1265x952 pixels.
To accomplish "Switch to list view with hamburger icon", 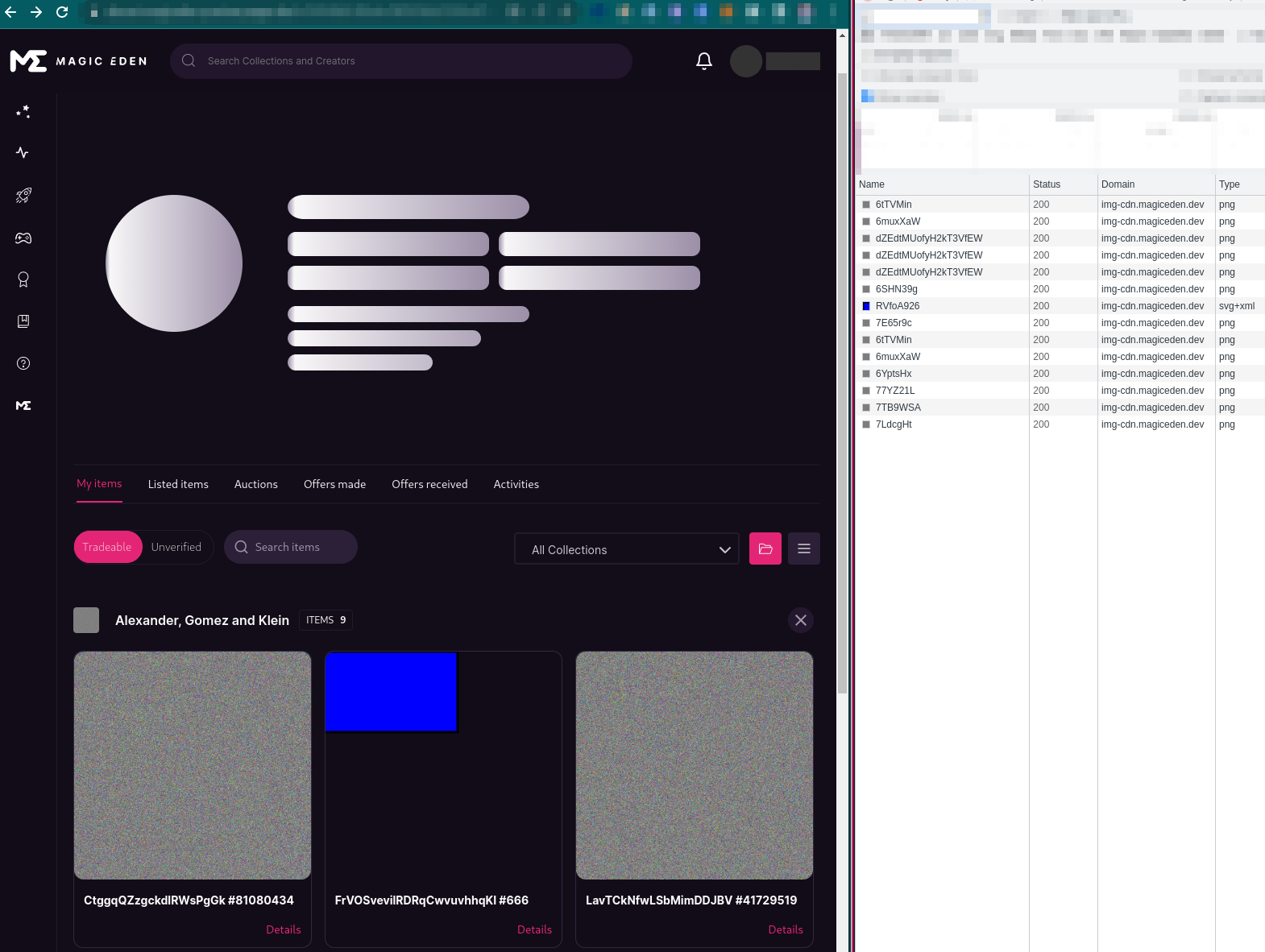I will (803, 548).
